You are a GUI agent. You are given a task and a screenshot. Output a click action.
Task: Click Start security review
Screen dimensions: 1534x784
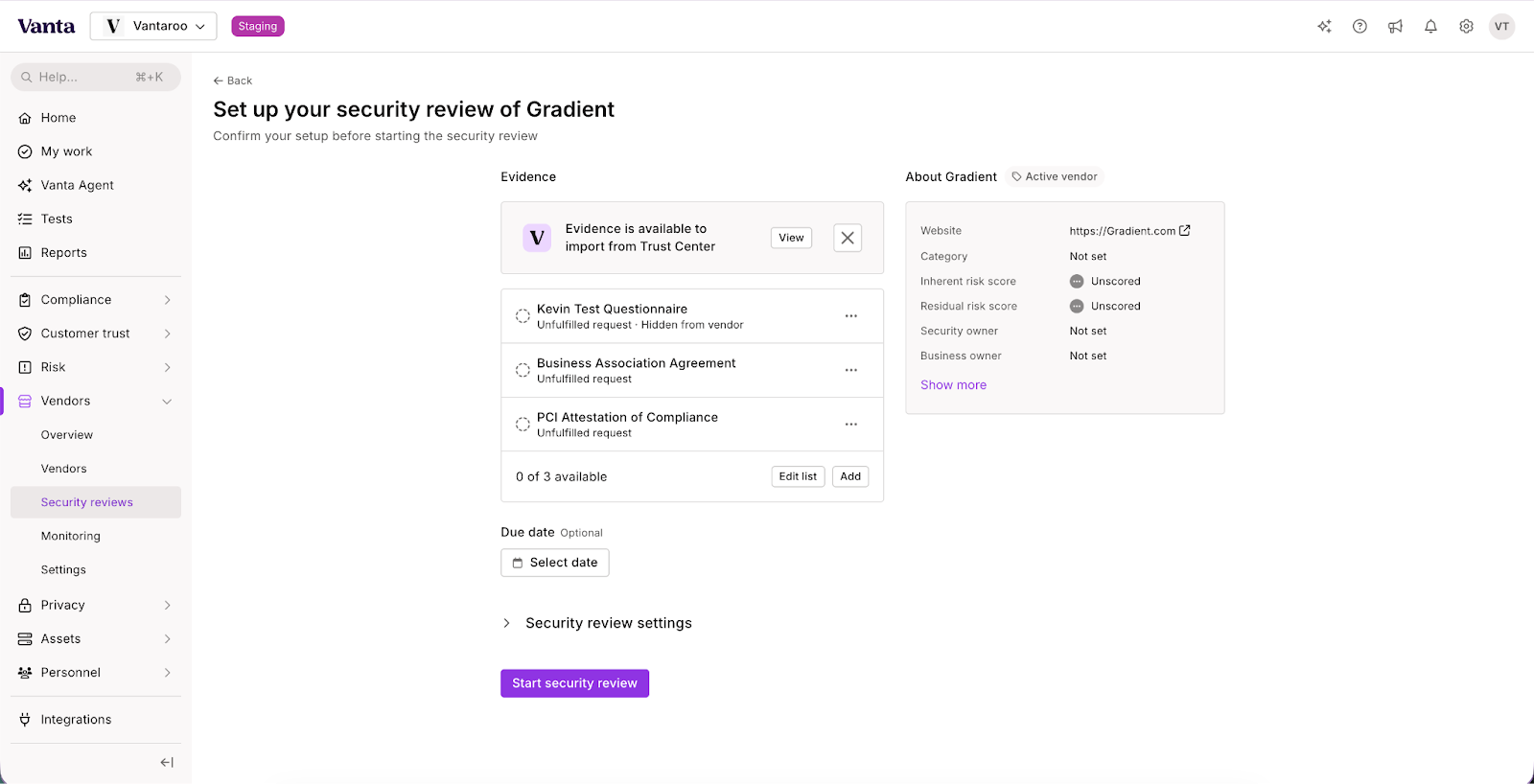tap(574, 683)
